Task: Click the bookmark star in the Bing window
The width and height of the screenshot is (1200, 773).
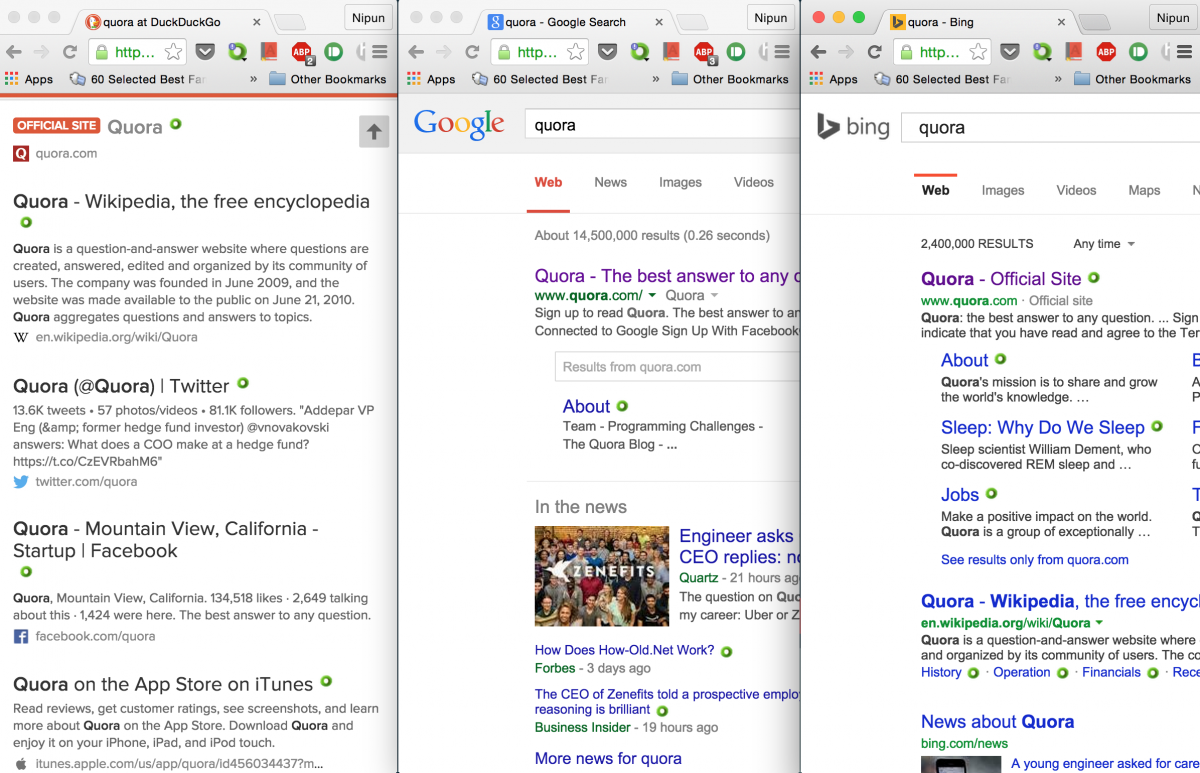Action: (978, 52)
